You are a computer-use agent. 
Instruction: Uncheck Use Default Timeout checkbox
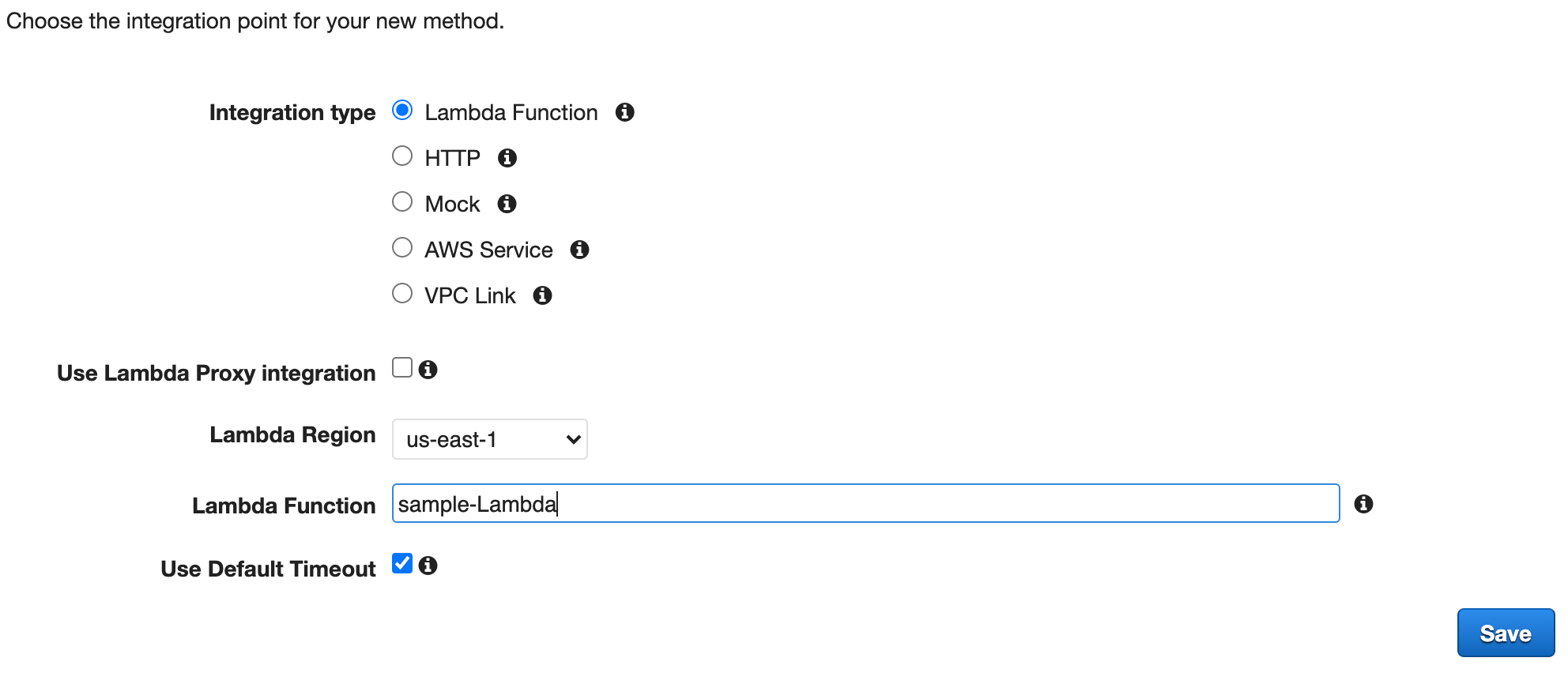(402, 563)
